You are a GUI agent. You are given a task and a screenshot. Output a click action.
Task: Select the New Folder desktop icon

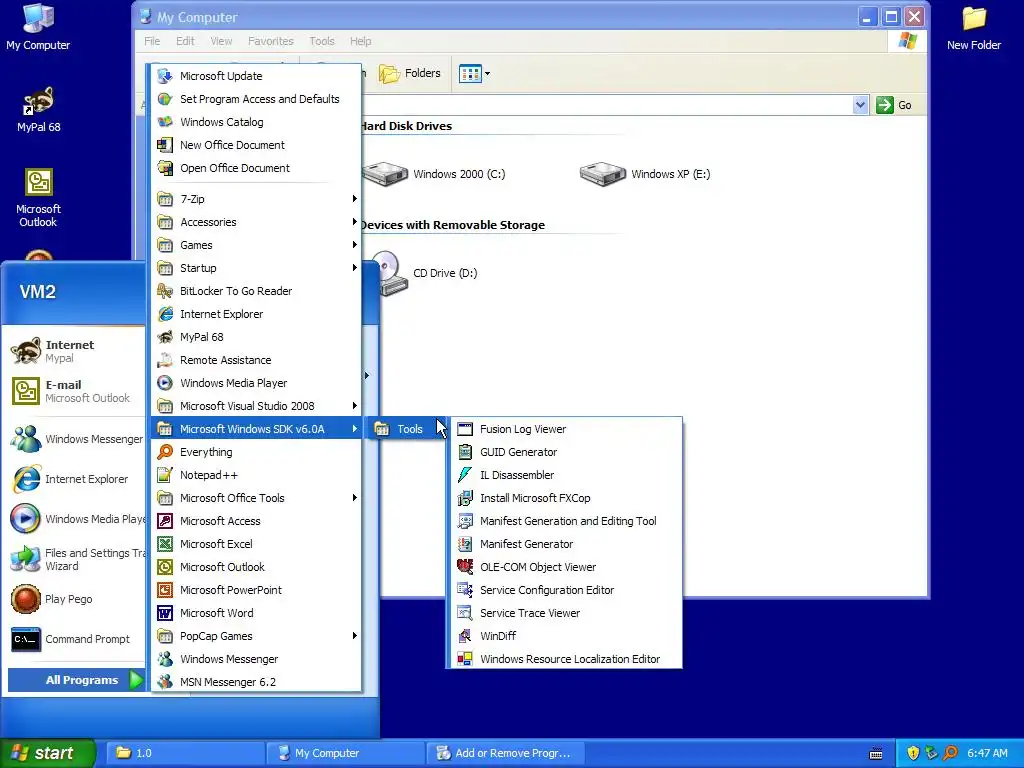974,29
